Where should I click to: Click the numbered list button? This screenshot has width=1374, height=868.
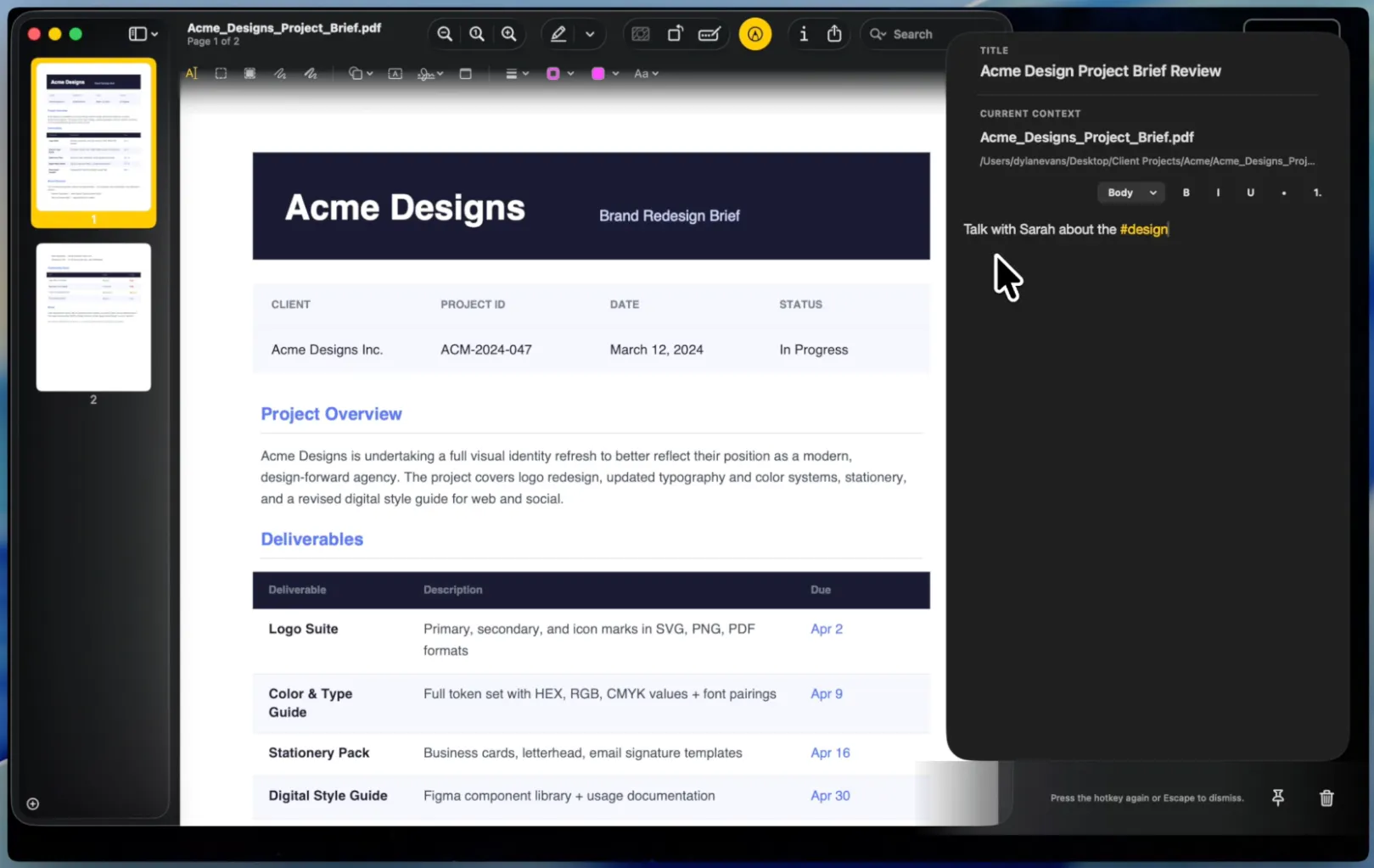1317,193
